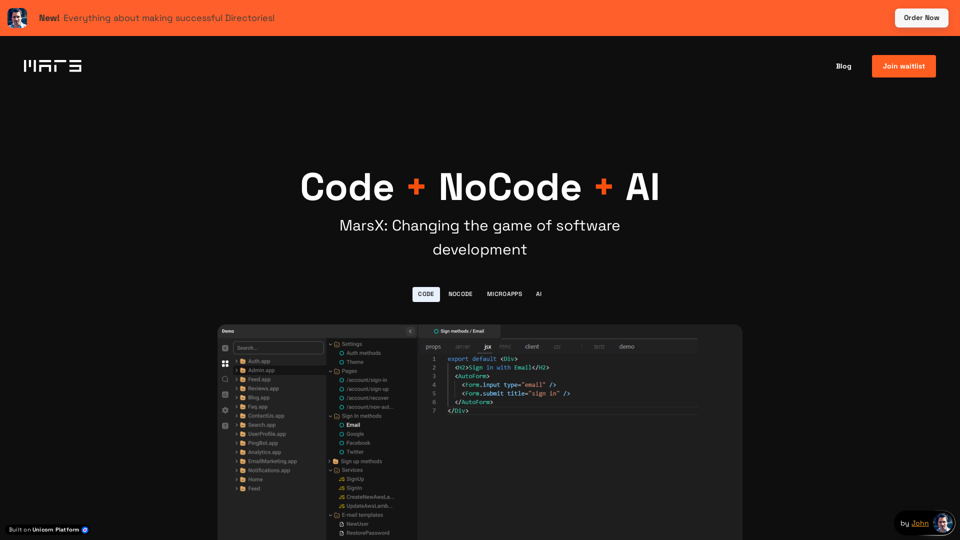The height and width of the screenshot is (540, 960).
Task: Select the PingBot.app folder
Action: 263,443
